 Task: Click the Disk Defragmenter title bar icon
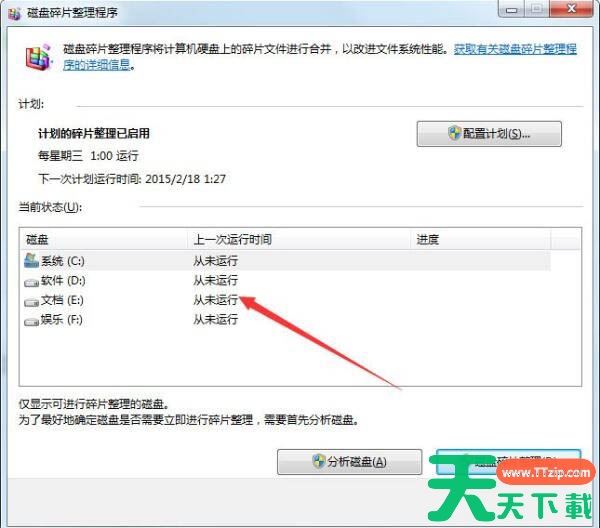[x=15, y=13]
